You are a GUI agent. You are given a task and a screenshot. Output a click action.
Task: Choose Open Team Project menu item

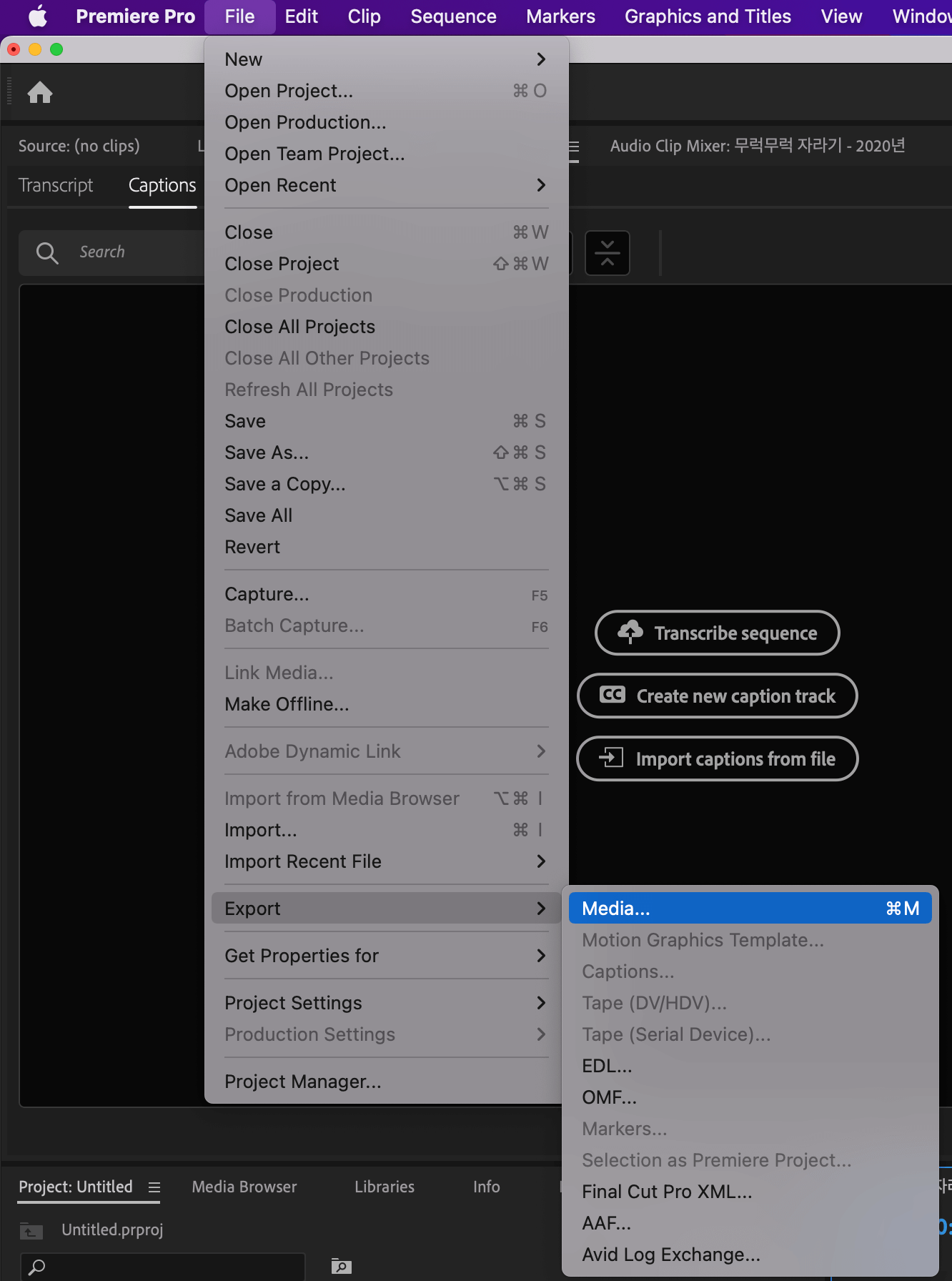(x=386, y=154)
